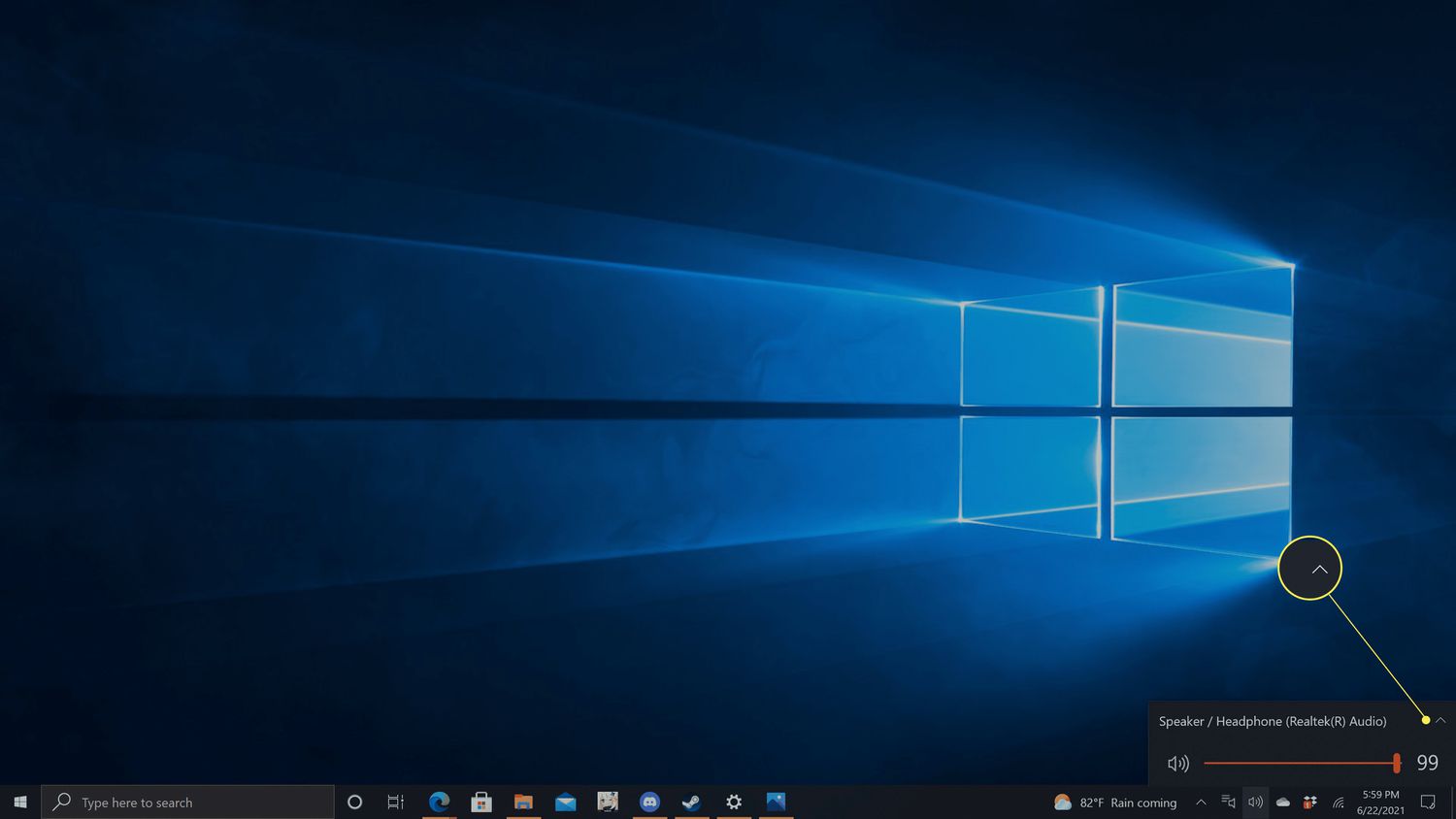Open the Mail app on the taskbar
Image resolution: width=1456 pixels, height=819 pixels.
(566, 802)
